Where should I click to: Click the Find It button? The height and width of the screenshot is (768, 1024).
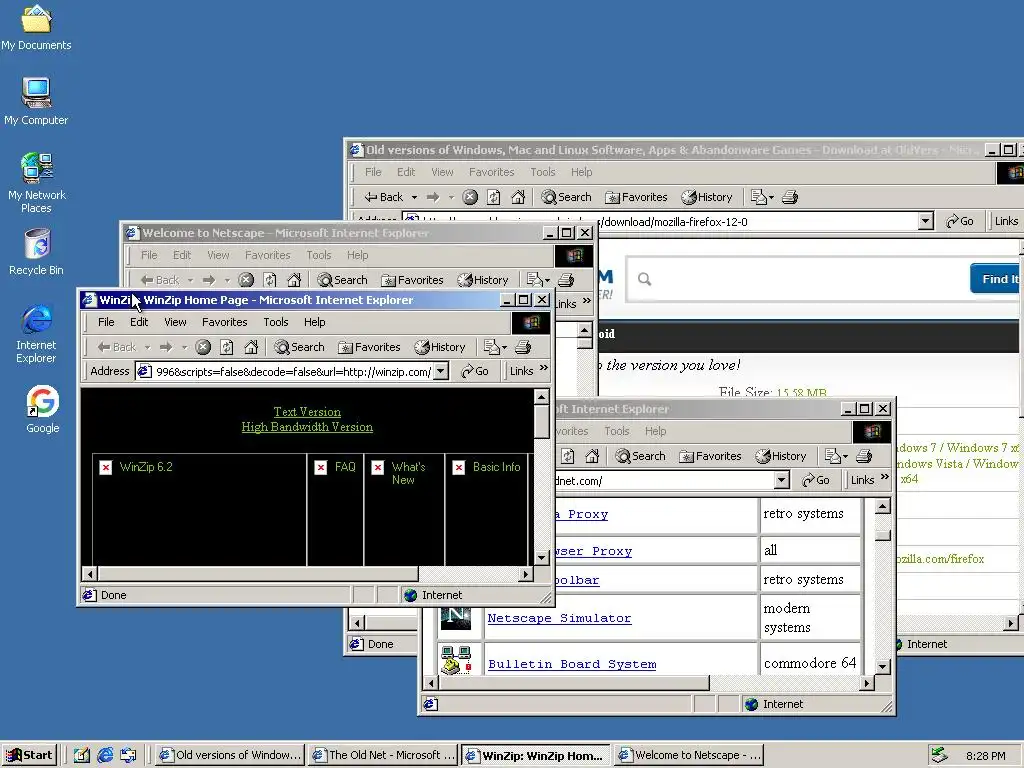point(997,279)
